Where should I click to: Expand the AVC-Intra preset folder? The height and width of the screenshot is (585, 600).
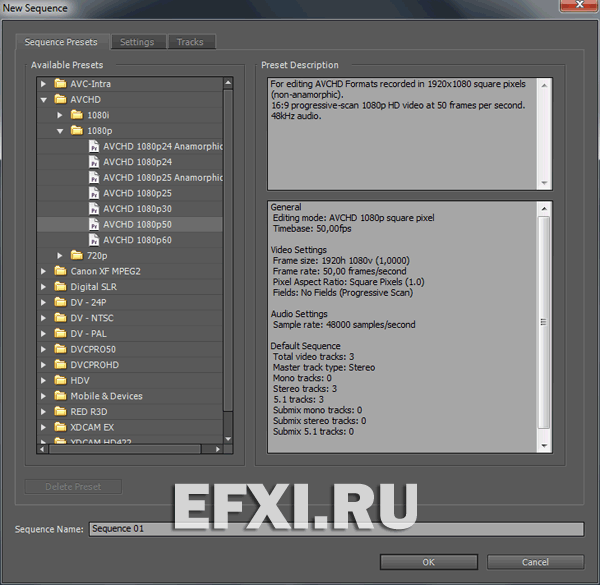(43, 84)
